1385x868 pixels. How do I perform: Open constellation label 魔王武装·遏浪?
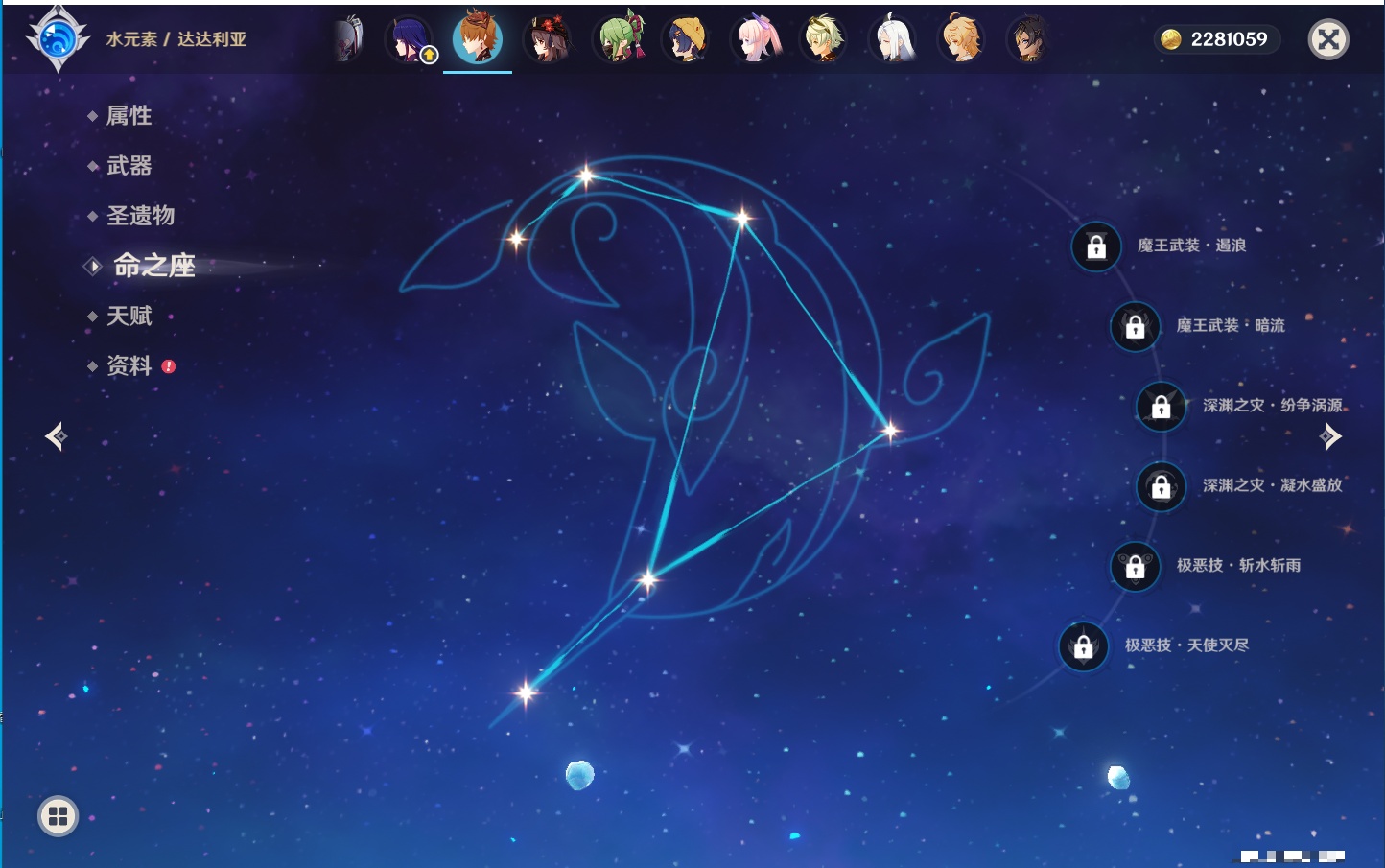coord(1191,246)
